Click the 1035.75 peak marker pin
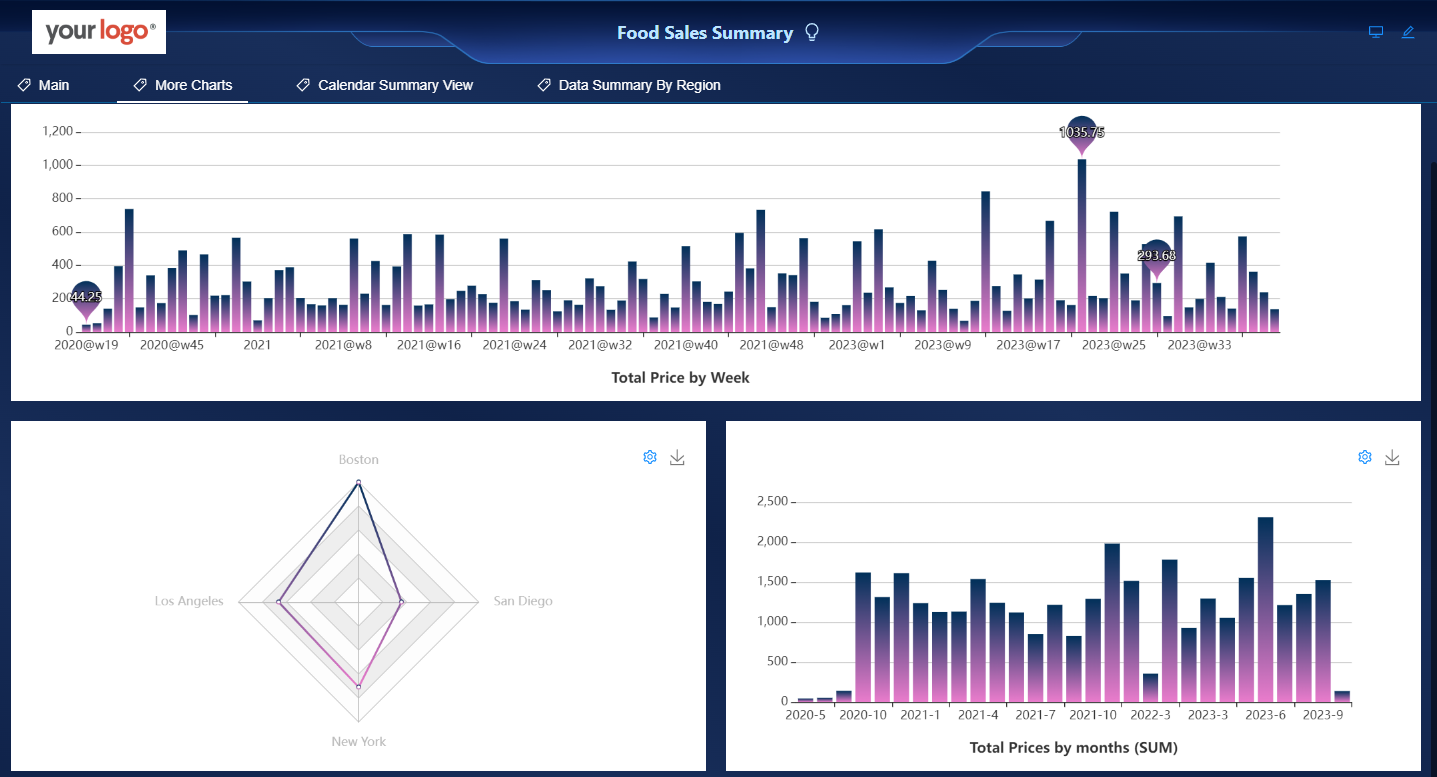This screenshot has height=777, width=1437. click(1082, 134)
